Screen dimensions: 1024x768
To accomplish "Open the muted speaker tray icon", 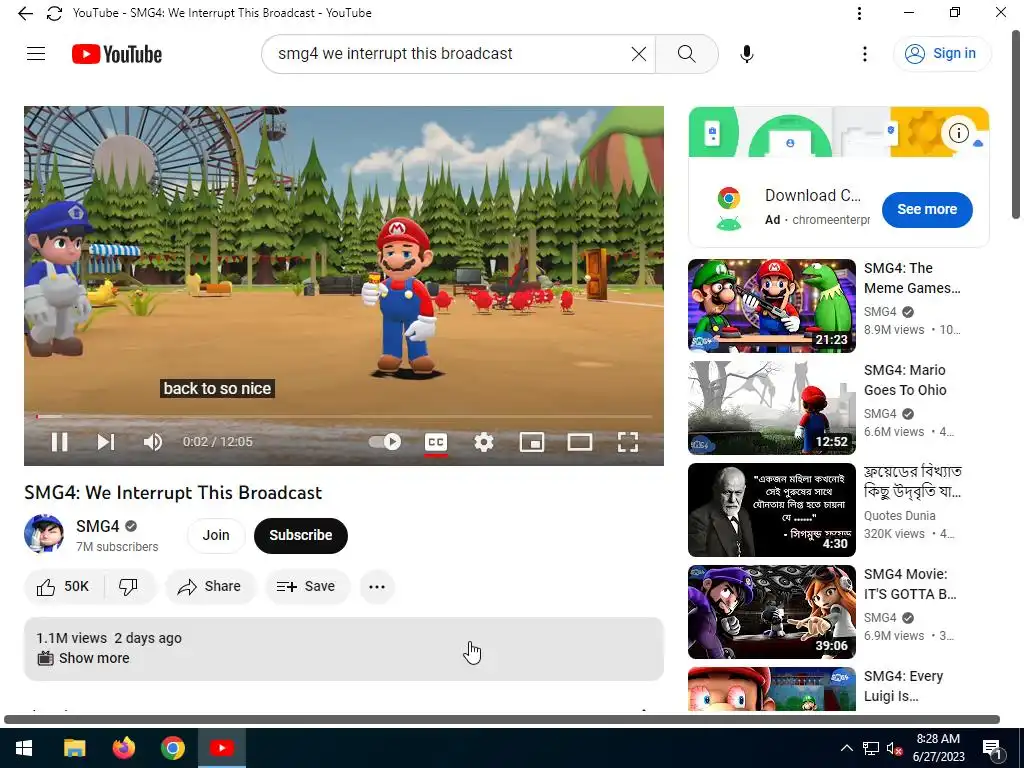I will point(894,748).
